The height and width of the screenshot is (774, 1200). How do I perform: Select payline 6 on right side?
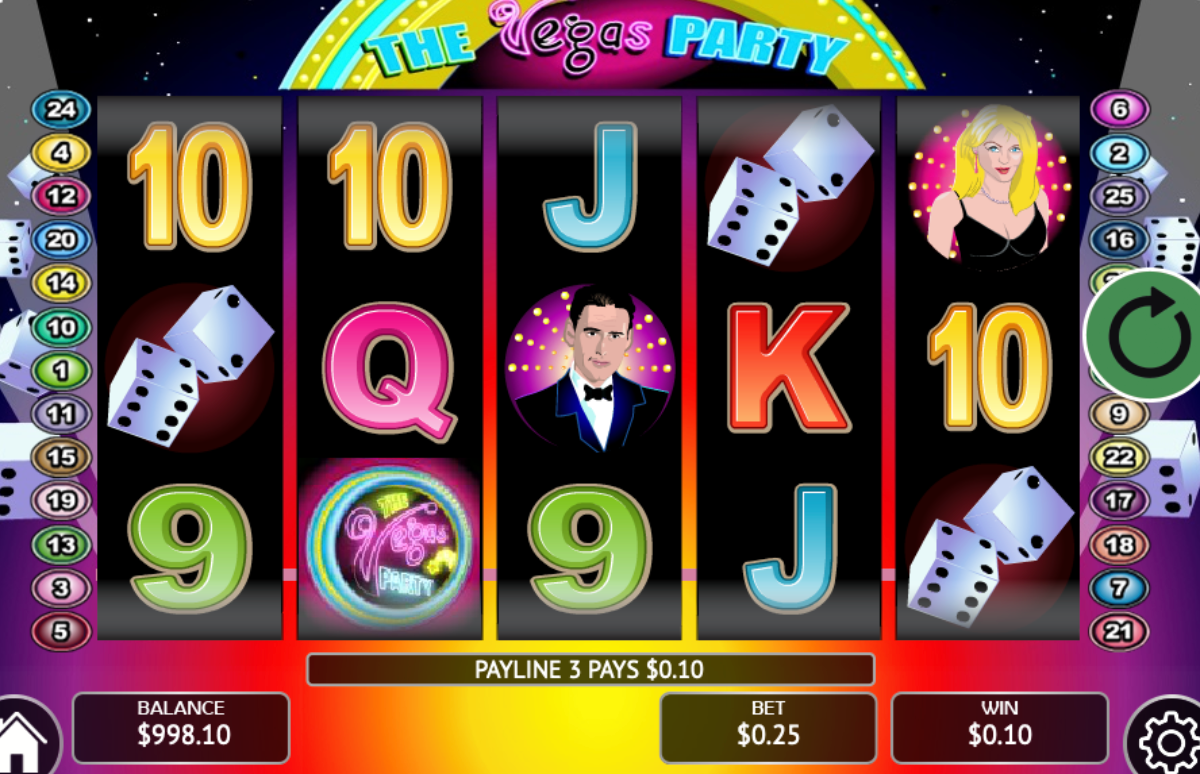click(1119, 110)
